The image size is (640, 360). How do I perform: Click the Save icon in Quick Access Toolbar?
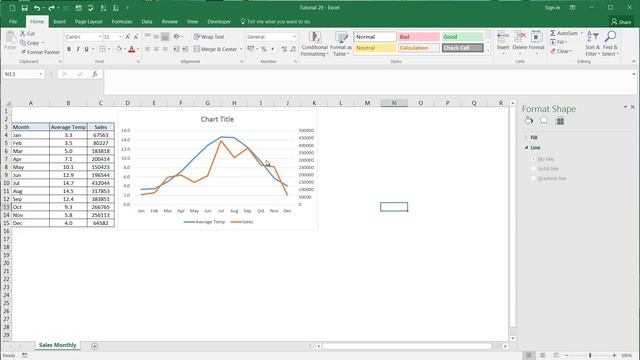[24, 8]
